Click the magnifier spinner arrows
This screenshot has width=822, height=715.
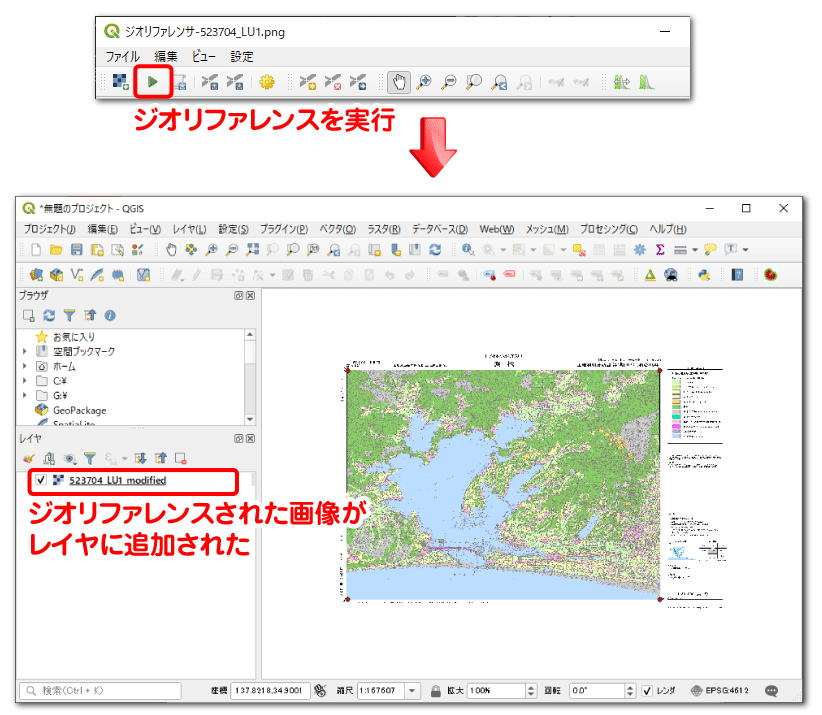click(x=531, y=691)
